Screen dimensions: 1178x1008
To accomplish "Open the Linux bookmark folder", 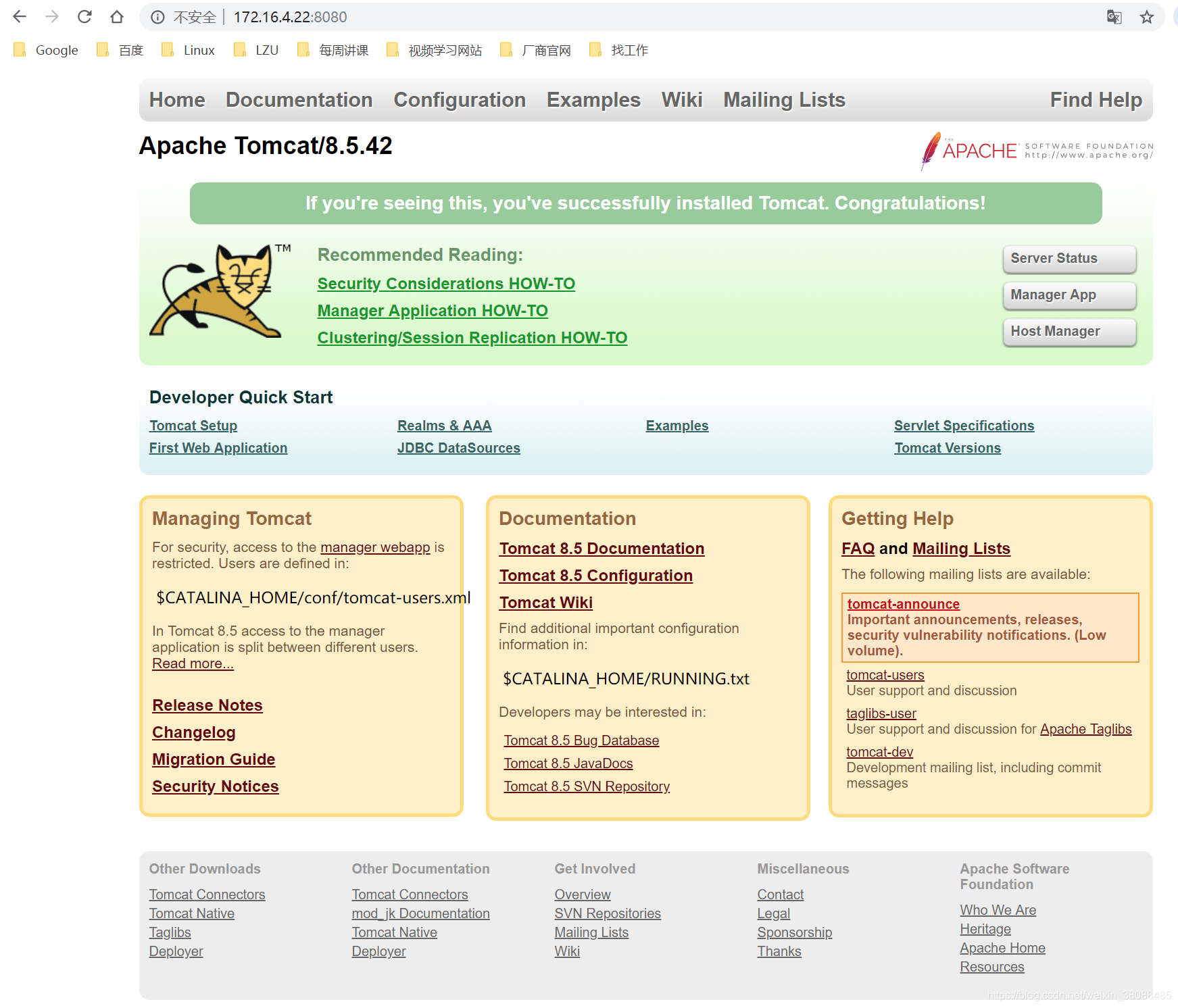I will point(189,50).
